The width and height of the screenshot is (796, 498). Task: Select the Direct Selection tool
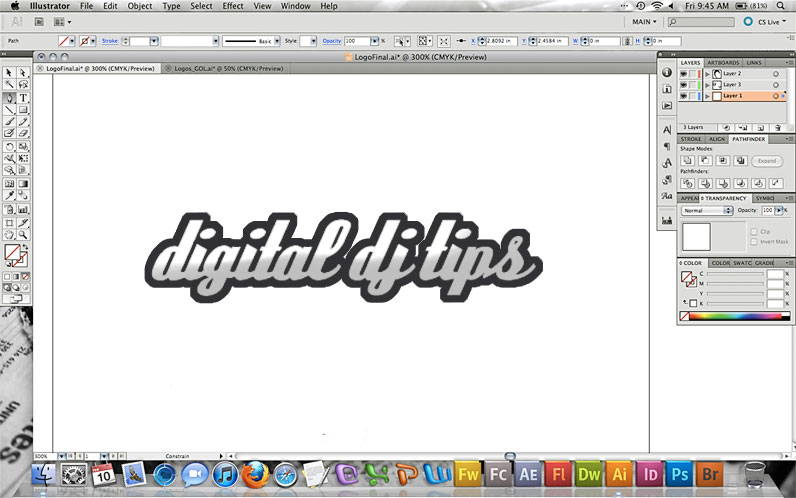coord(23,73)
